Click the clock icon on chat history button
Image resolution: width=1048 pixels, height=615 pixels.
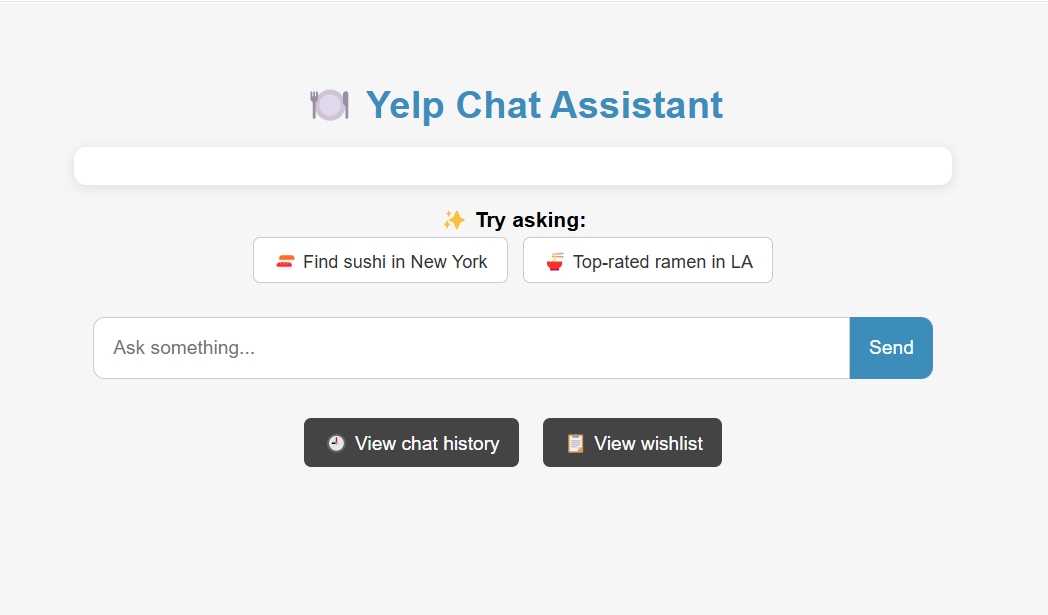(x=335, y=442)
